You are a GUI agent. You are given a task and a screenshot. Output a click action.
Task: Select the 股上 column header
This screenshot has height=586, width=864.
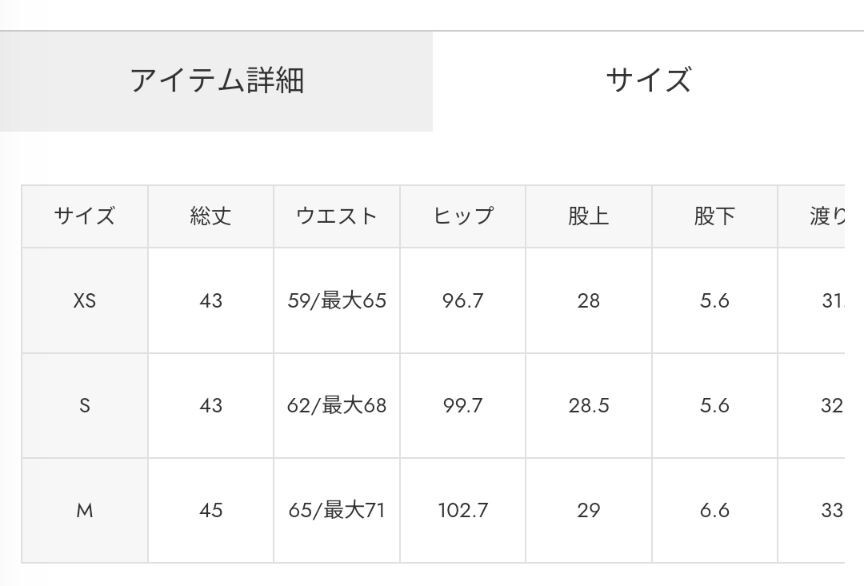(x=588, y=216)
